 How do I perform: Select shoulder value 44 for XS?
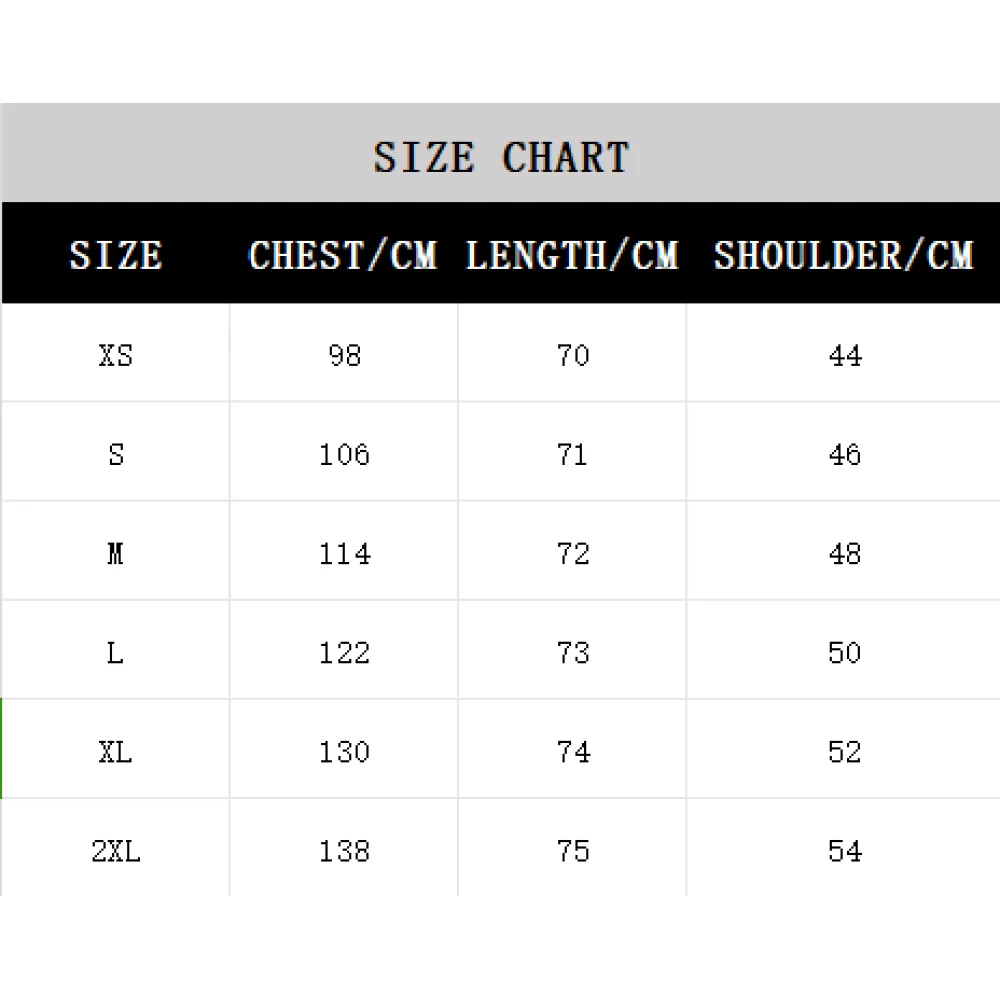(x=845, y=355)
